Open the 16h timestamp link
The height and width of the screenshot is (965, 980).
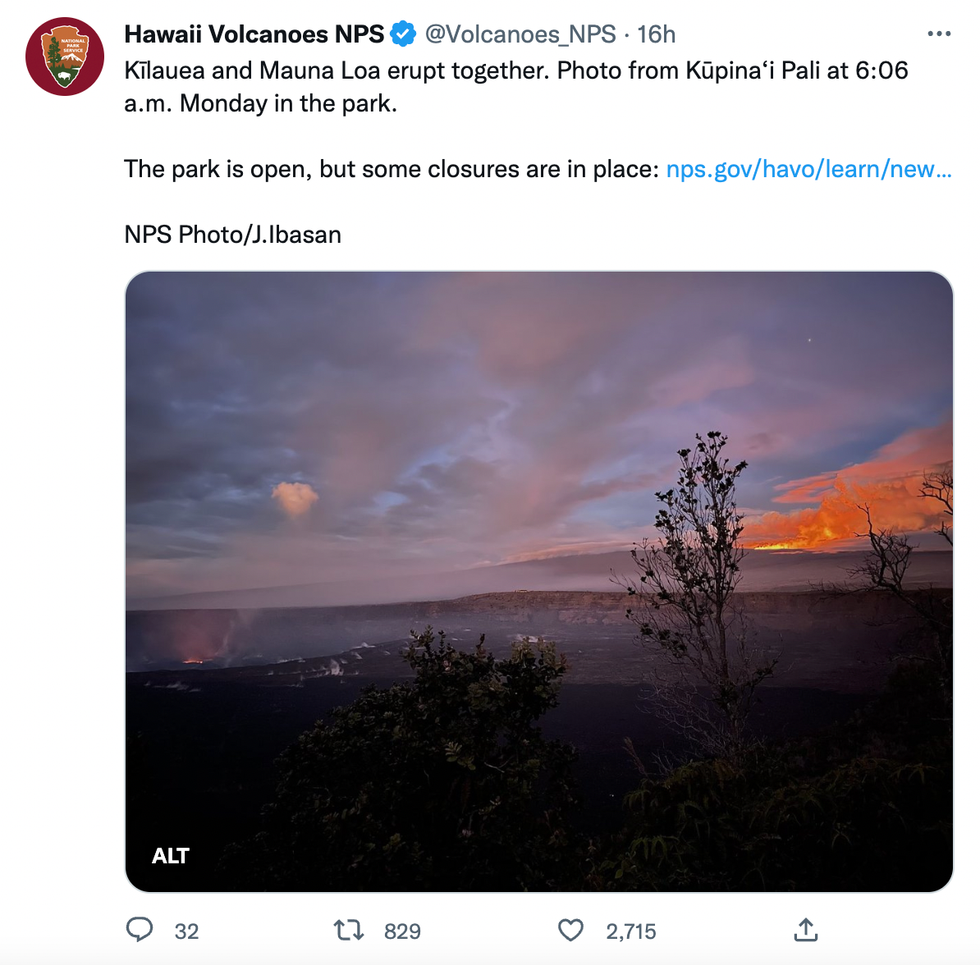(x=657, y=34)
